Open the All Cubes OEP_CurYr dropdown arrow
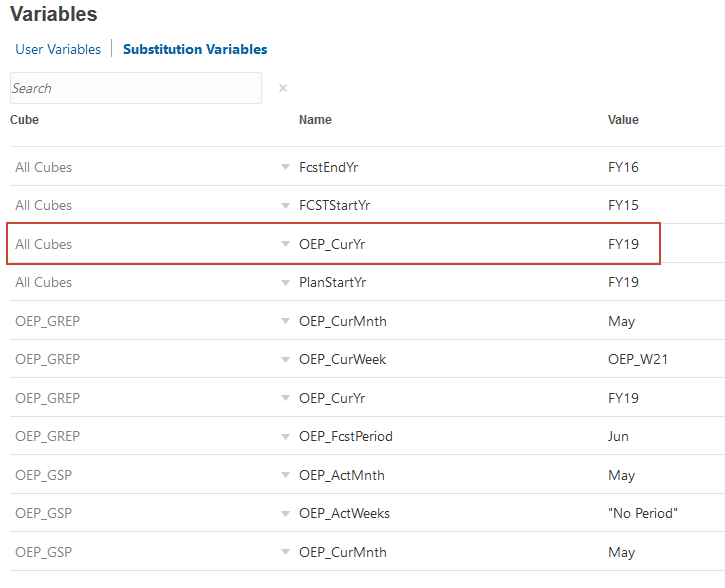This screenshot has width=725, height=588. pyautogui.click(x=285, y=245)
